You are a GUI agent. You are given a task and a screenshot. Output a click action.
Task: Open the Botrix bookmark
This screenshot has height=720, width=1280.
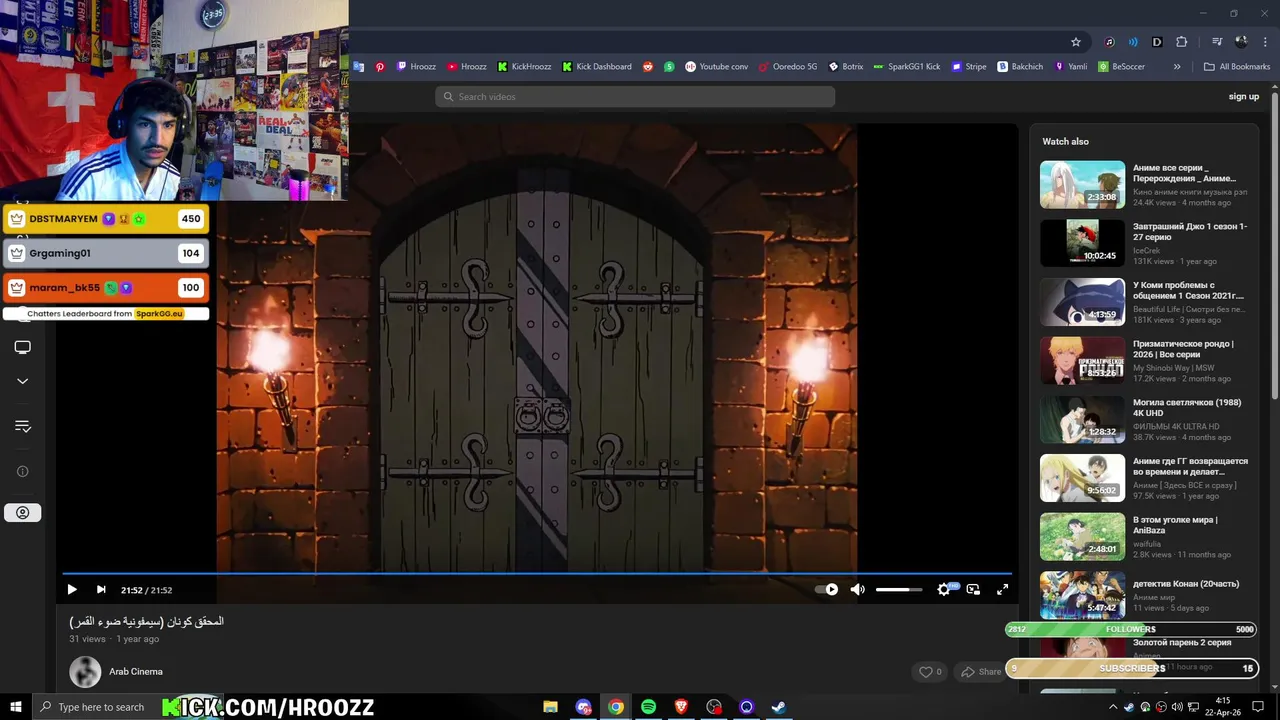point(846,67)
